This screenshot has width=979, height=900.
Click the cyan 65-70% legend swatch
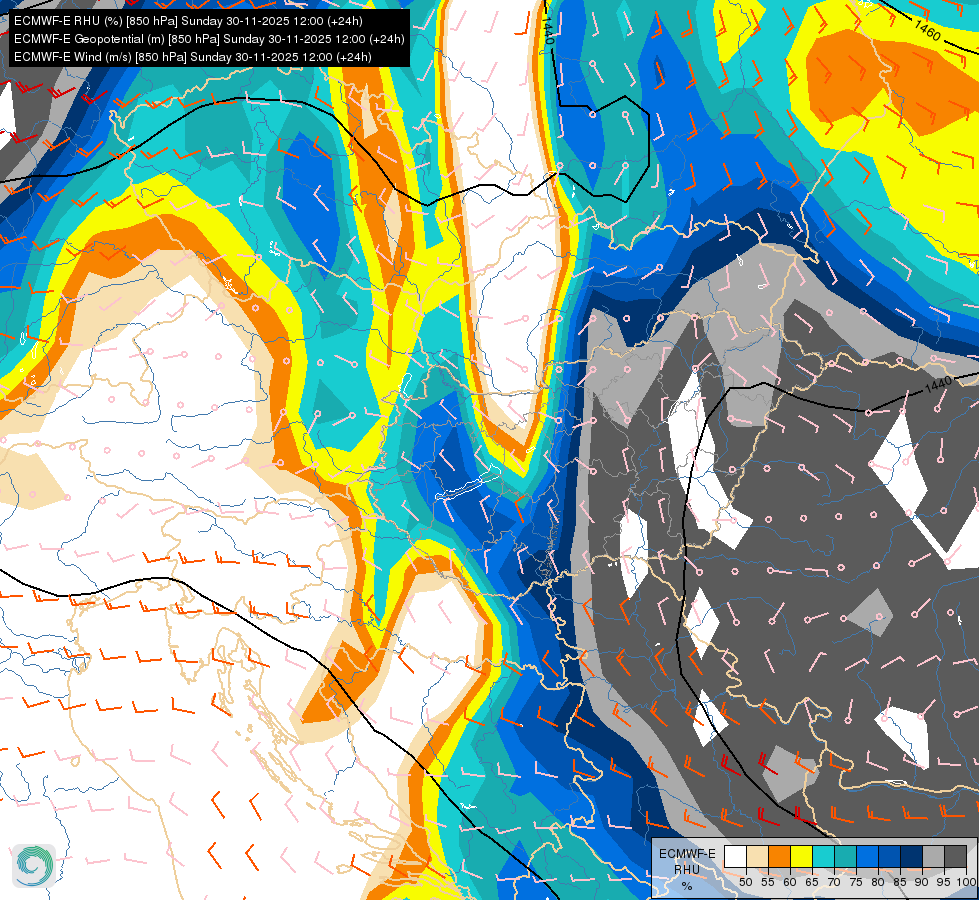[x=823, y=856]
